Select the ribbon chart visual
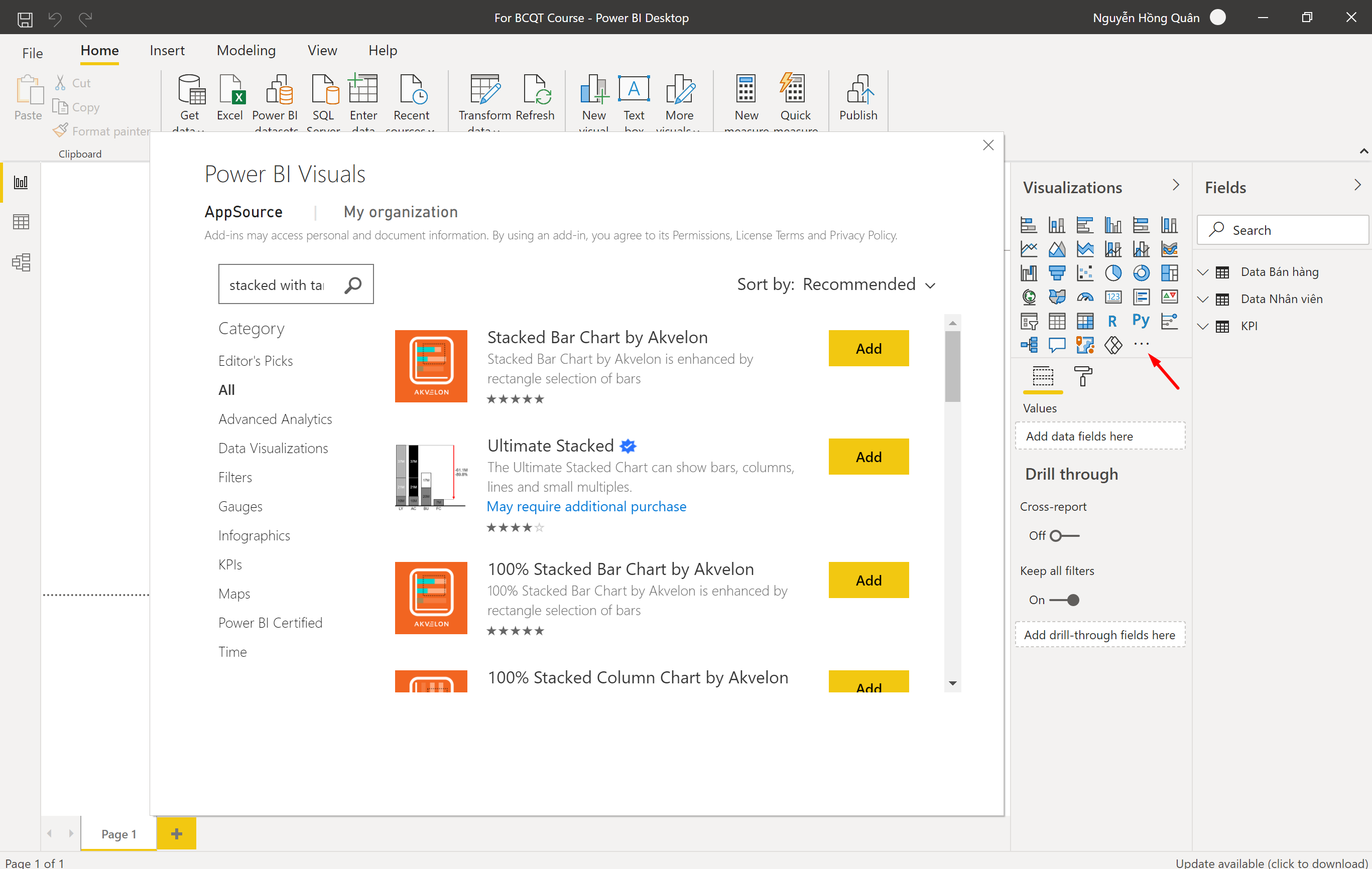Screen dimensions: 1372x869 pos(1169,249)
